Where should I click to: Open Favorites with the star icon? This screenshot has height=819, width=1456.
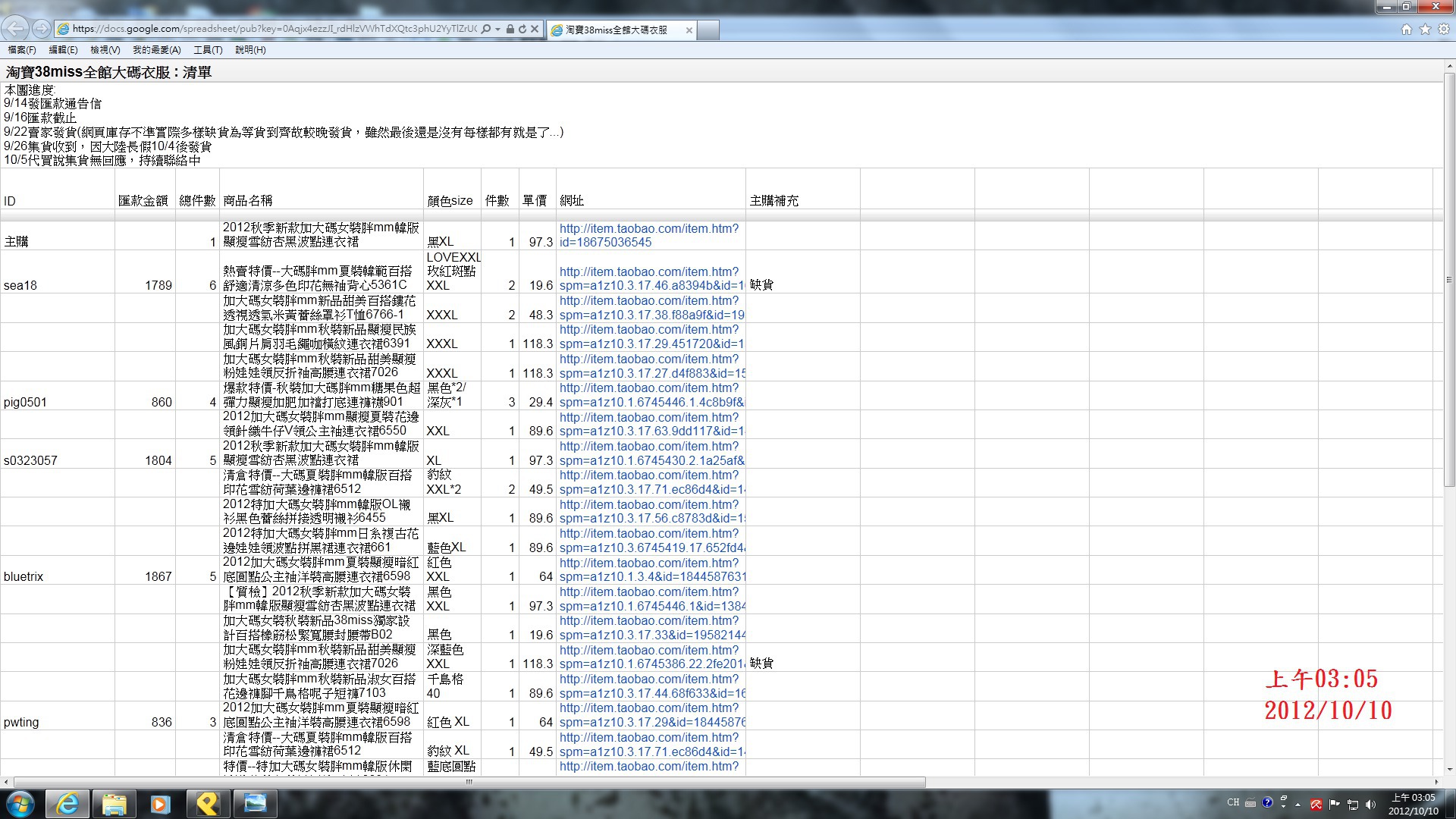[x=1425, y=30]
